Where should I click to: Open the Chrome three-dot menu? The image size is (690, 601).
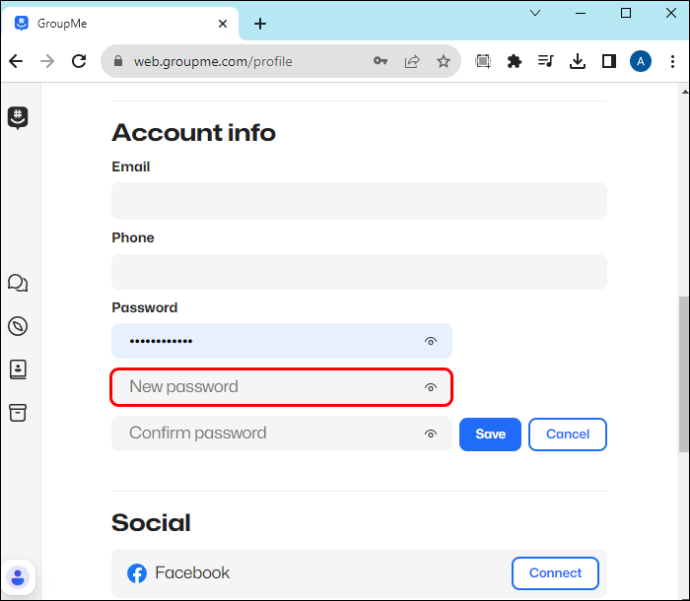(x=672, y=61)
